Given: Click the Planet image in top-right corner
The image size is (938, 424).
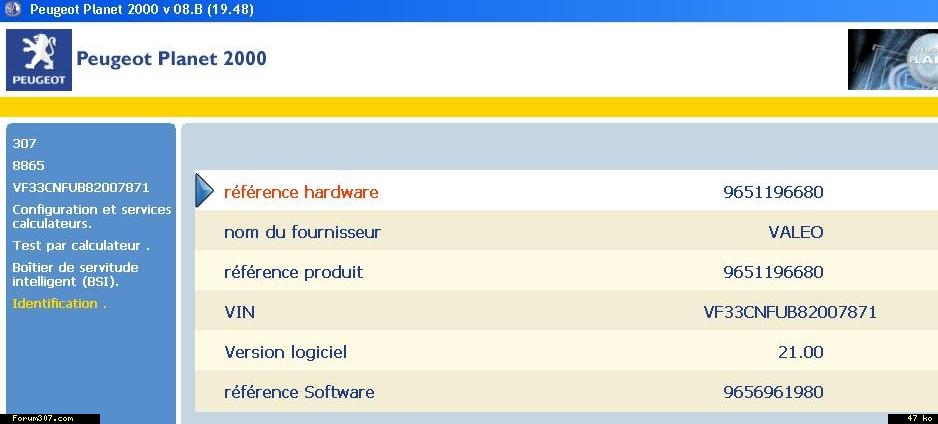Looking at the screenshot, I should point(893,59).
